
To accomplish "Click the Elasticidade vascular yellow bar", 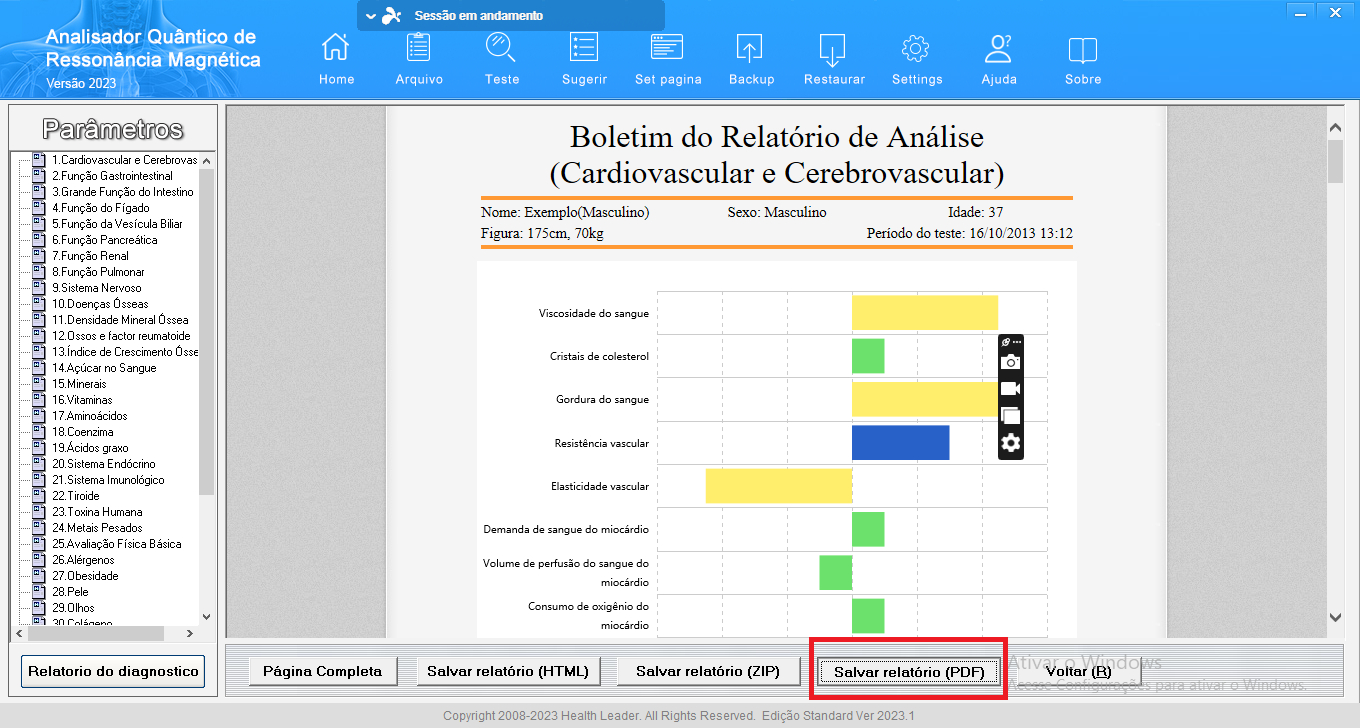I will click(x=779, y=486).
